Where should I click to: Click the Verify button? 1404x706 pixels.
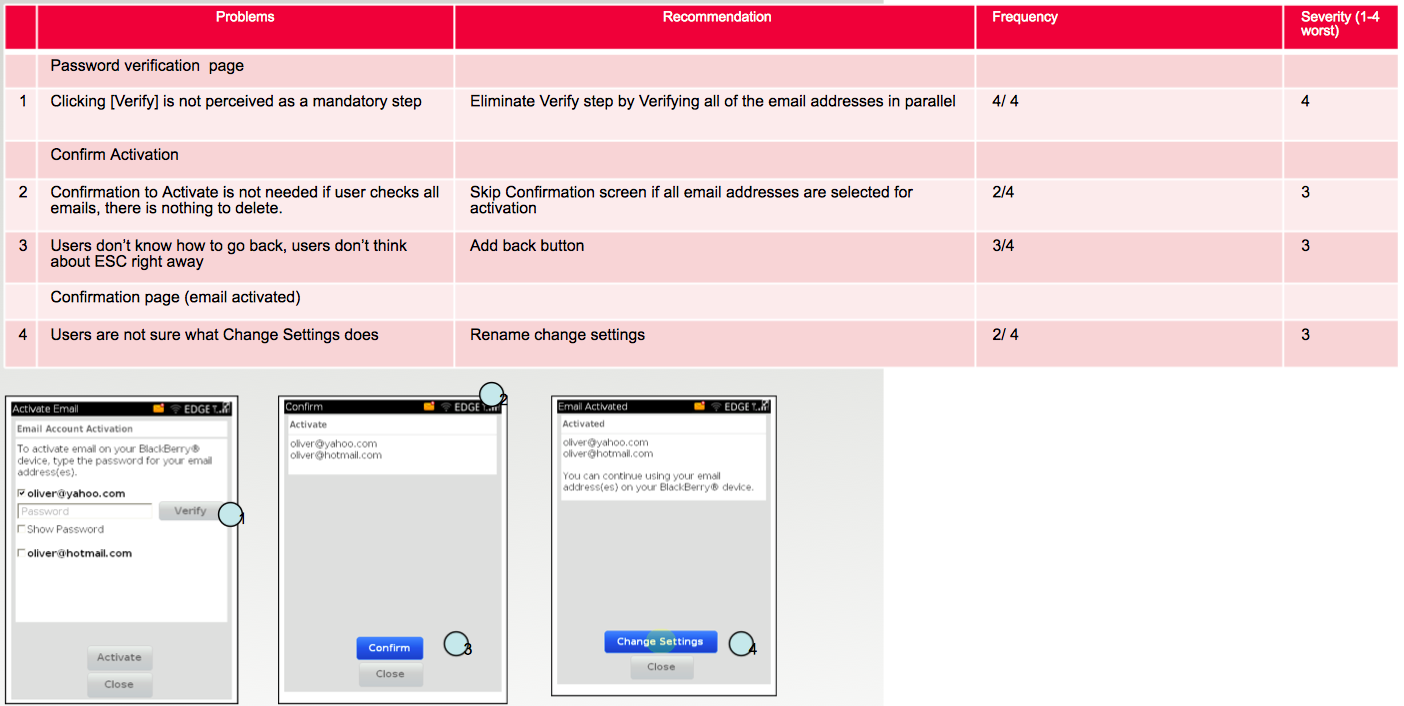190,511
